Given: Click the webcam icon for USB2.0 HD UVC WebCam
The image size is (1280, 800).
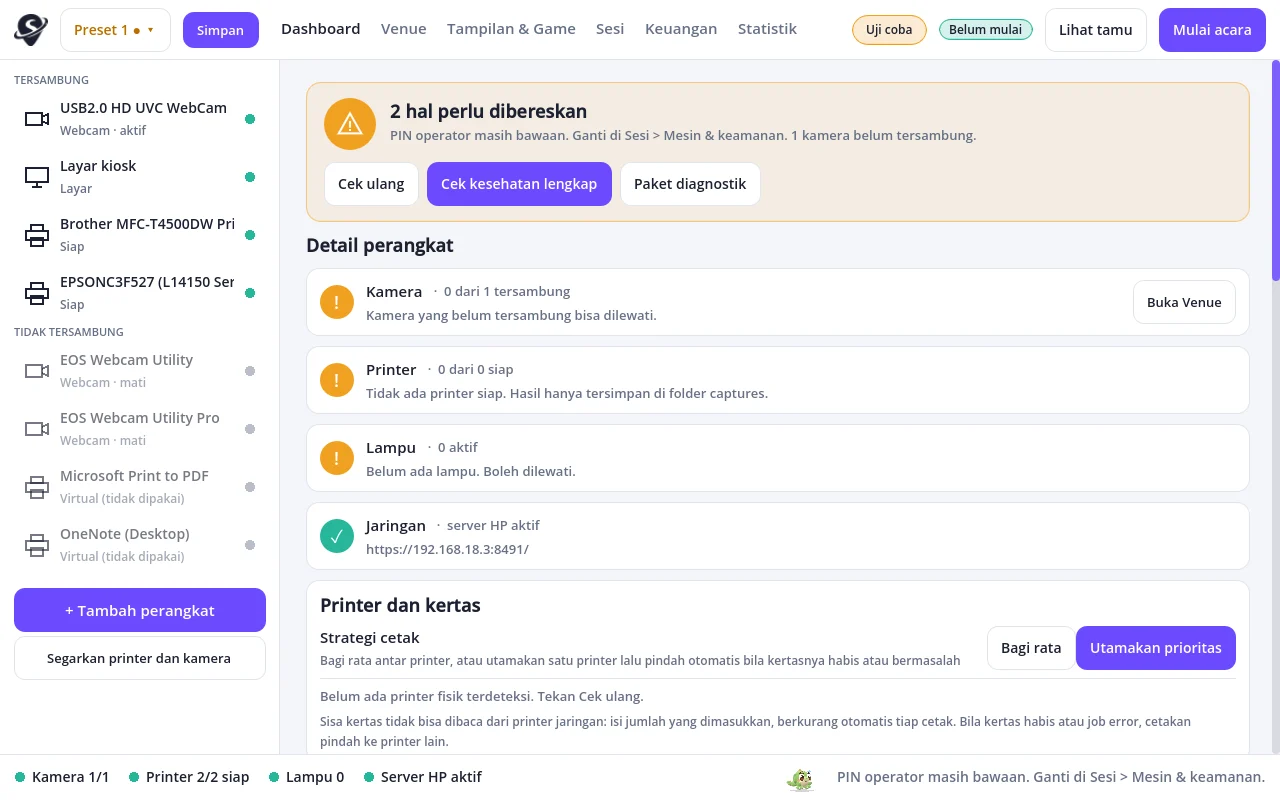Looking at the screenshot, I should tap(37, 119).
